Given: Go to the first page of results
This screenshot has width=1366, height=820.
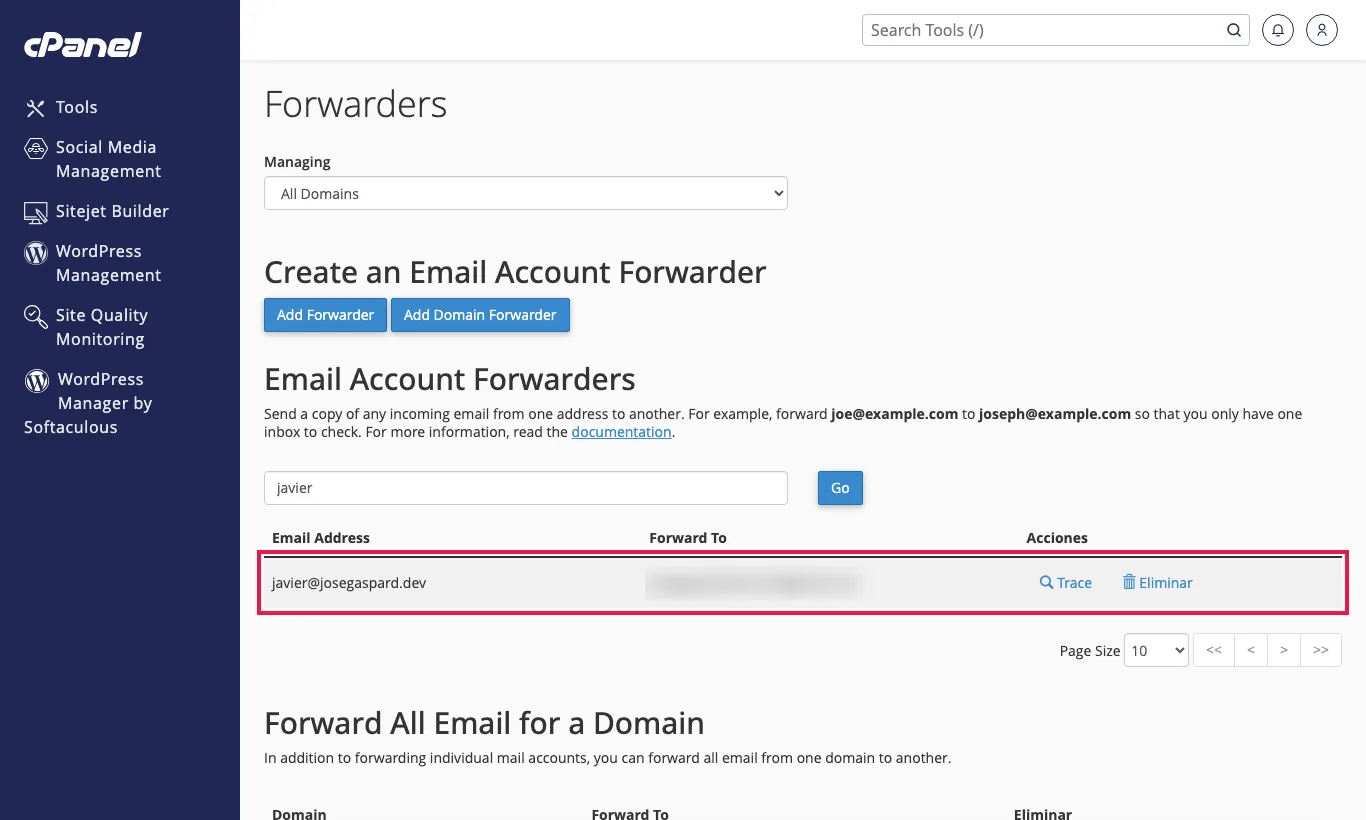Looking at the screenshot, I should 1214,650.
